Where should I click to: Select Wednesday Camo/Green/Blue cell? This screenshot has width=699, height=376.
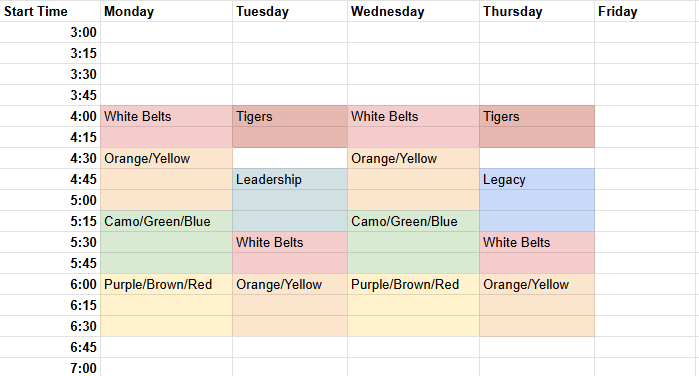414,221
